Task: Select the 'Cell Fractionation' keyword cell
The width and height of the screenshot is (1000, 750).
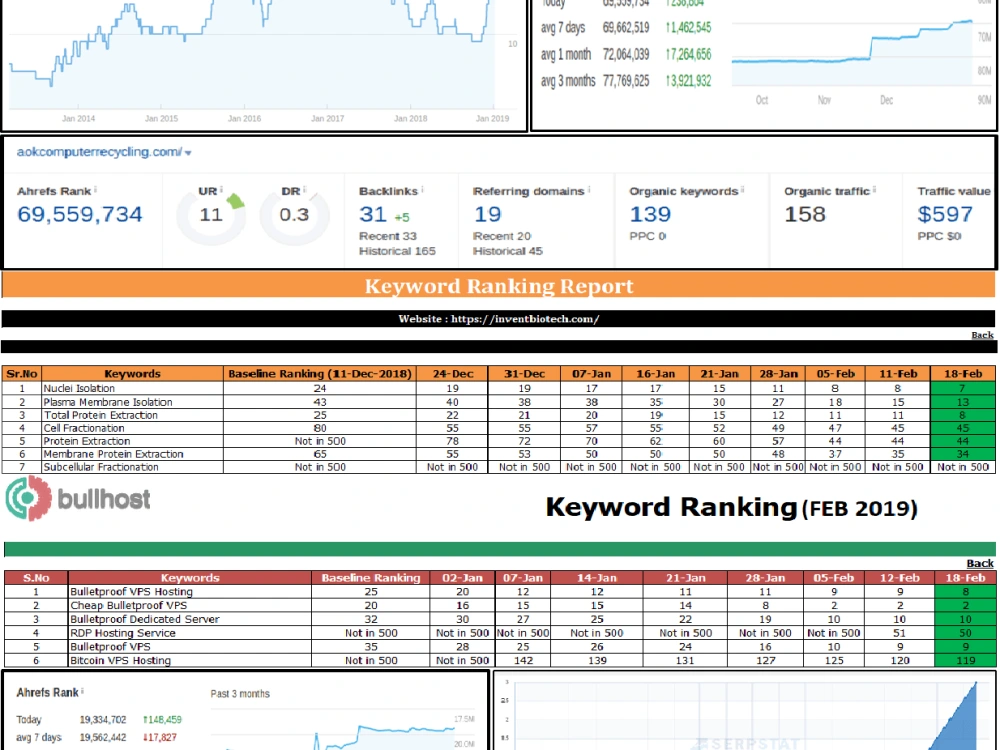Action: [133, 429]
